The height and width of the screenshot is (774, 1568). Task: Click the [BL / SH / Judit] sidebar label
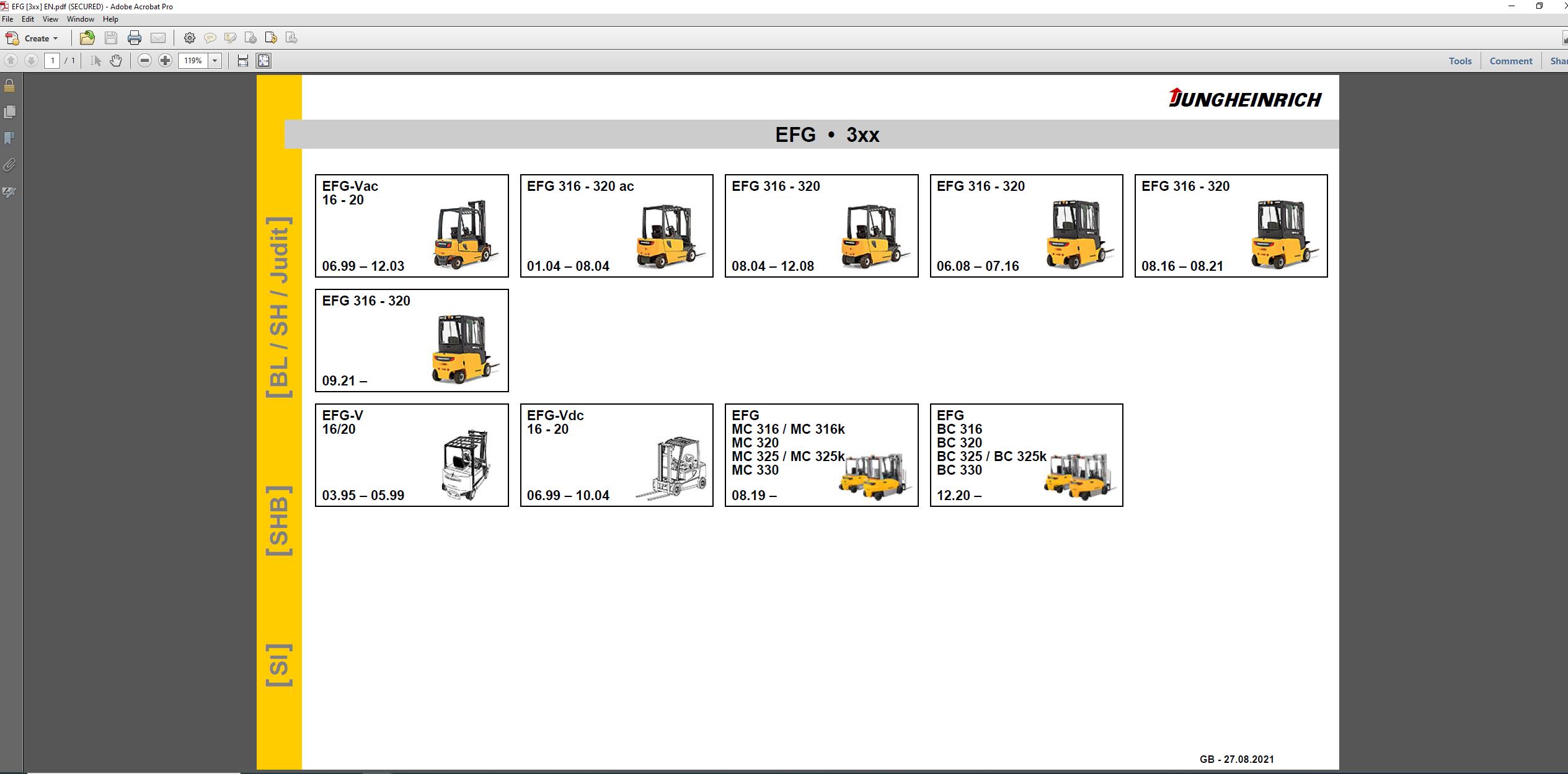click(279, 307)
